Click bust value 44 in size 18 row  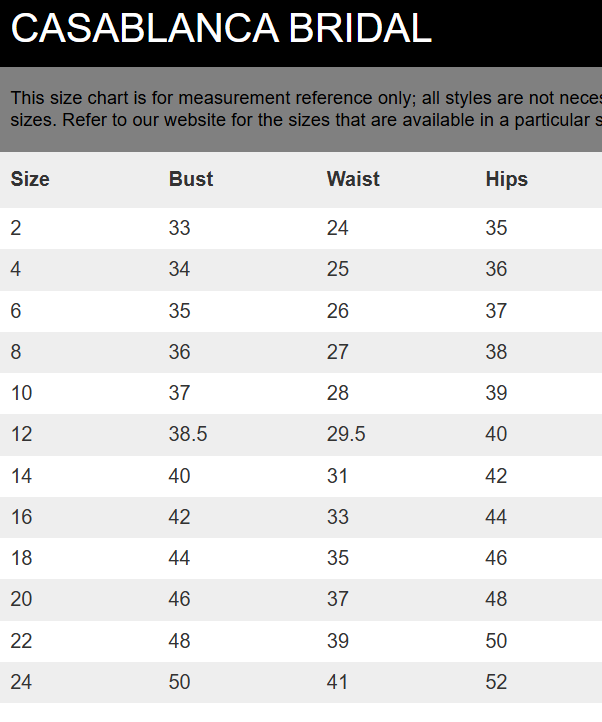tap(179, 558)
